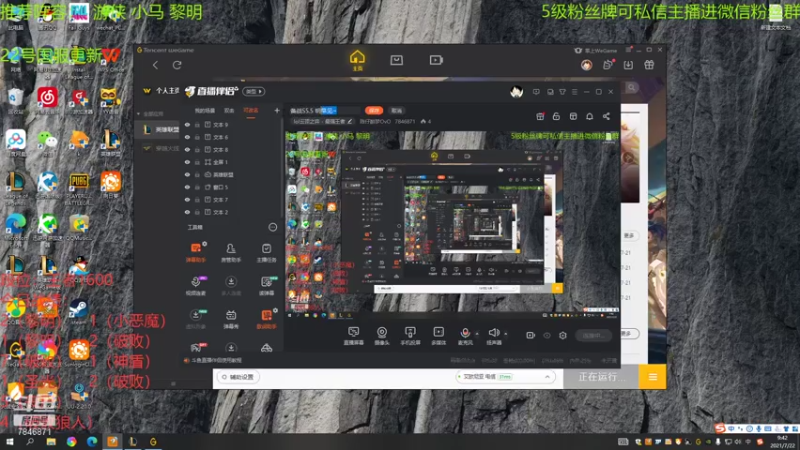
Task: Open the server dropdown in the WeGame bar
Action: click(x=504, y=377)
